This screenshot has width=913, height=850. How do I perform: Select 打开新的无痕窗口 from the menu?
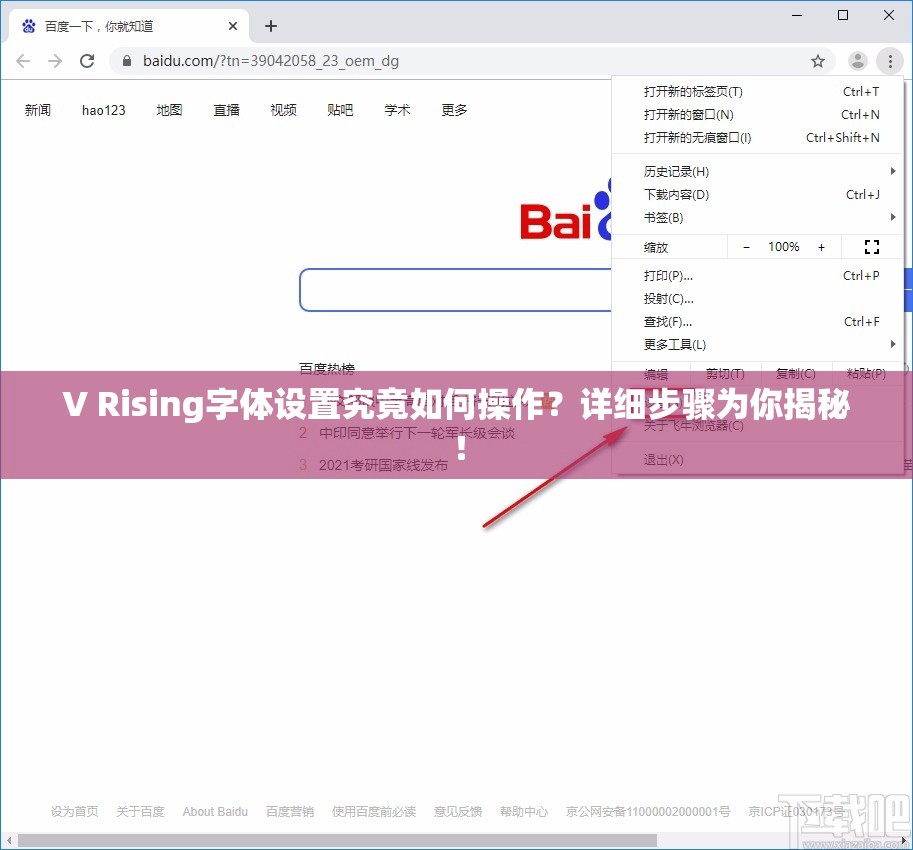[697, 137]
